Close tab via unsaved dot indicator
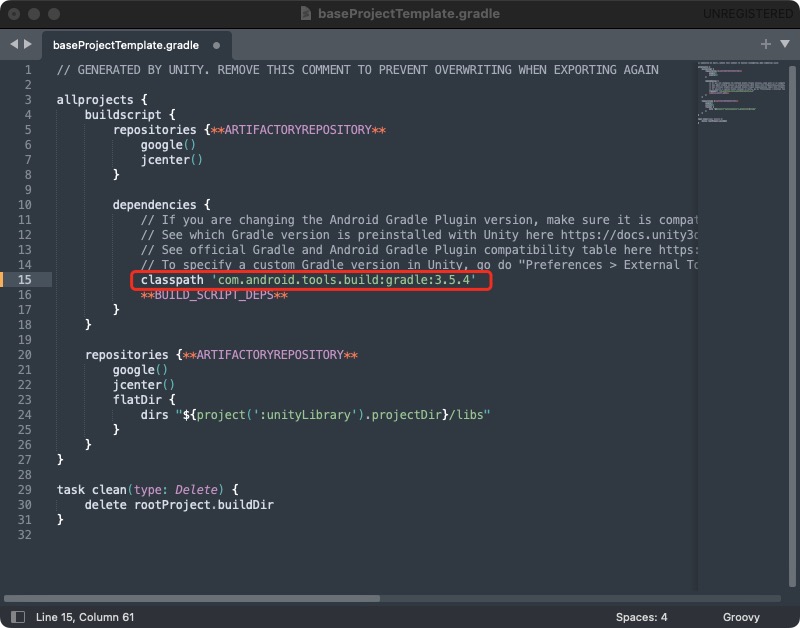The image size is (800, 628). (x=216, y=45)
